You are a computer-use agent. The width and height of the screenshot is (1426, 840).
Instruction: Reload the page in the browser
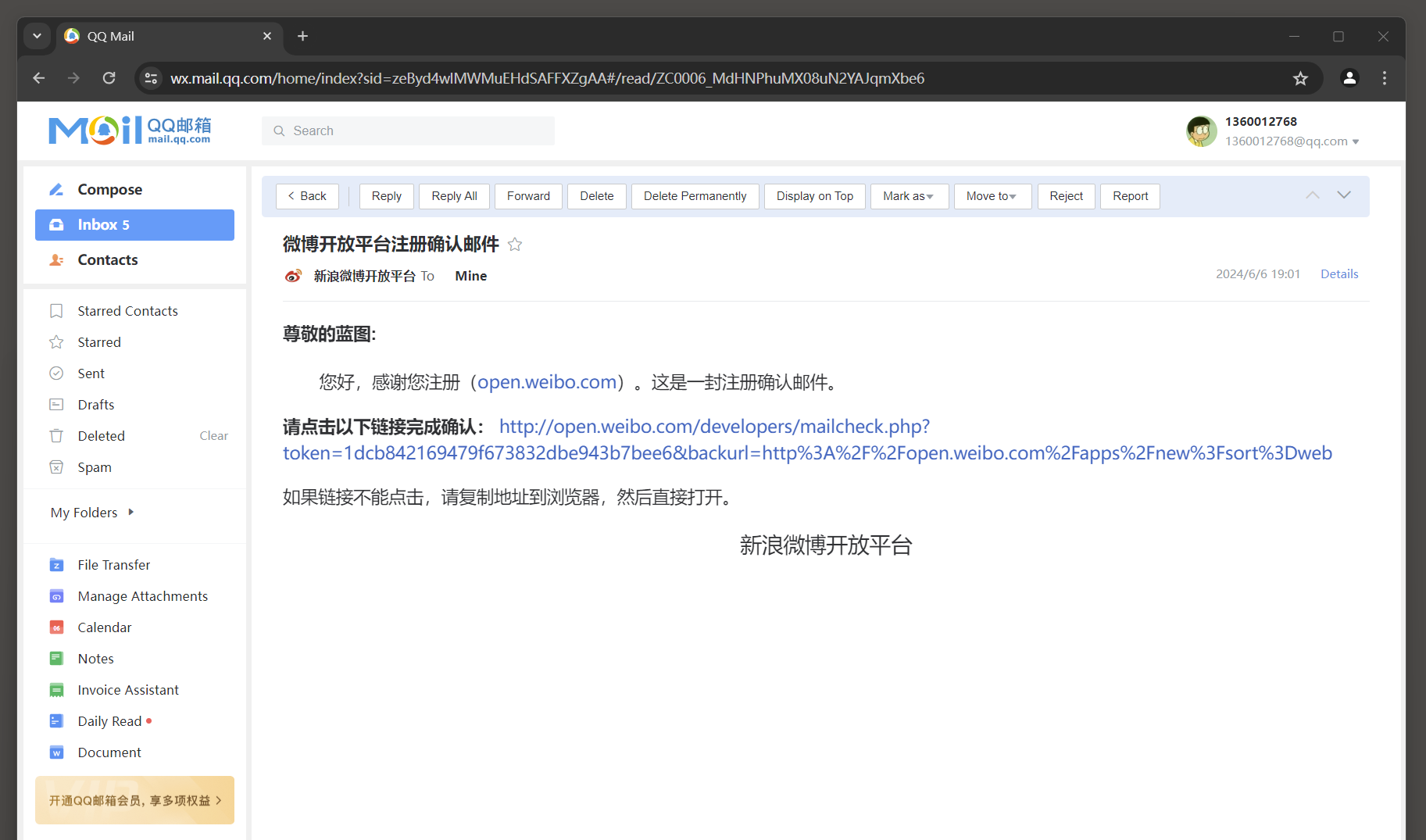(x=109, y=78)
